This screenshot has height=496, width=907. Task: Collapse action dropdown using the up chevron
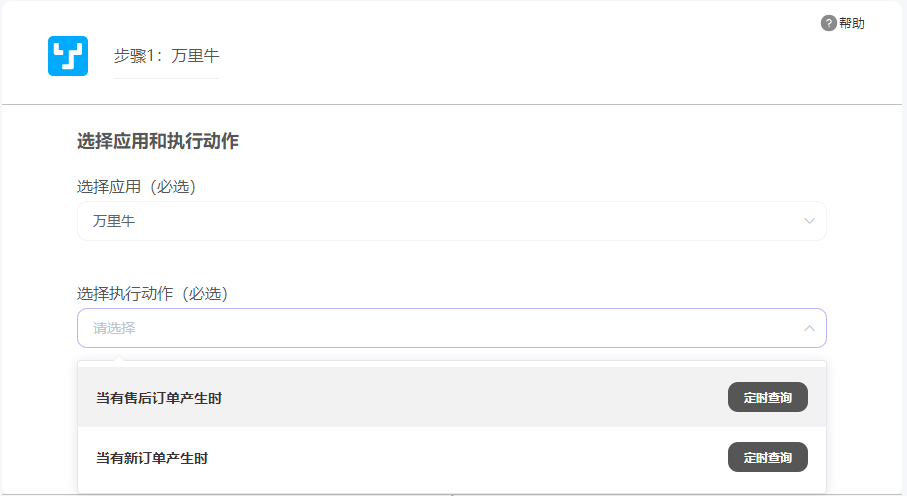click(810, 328)
